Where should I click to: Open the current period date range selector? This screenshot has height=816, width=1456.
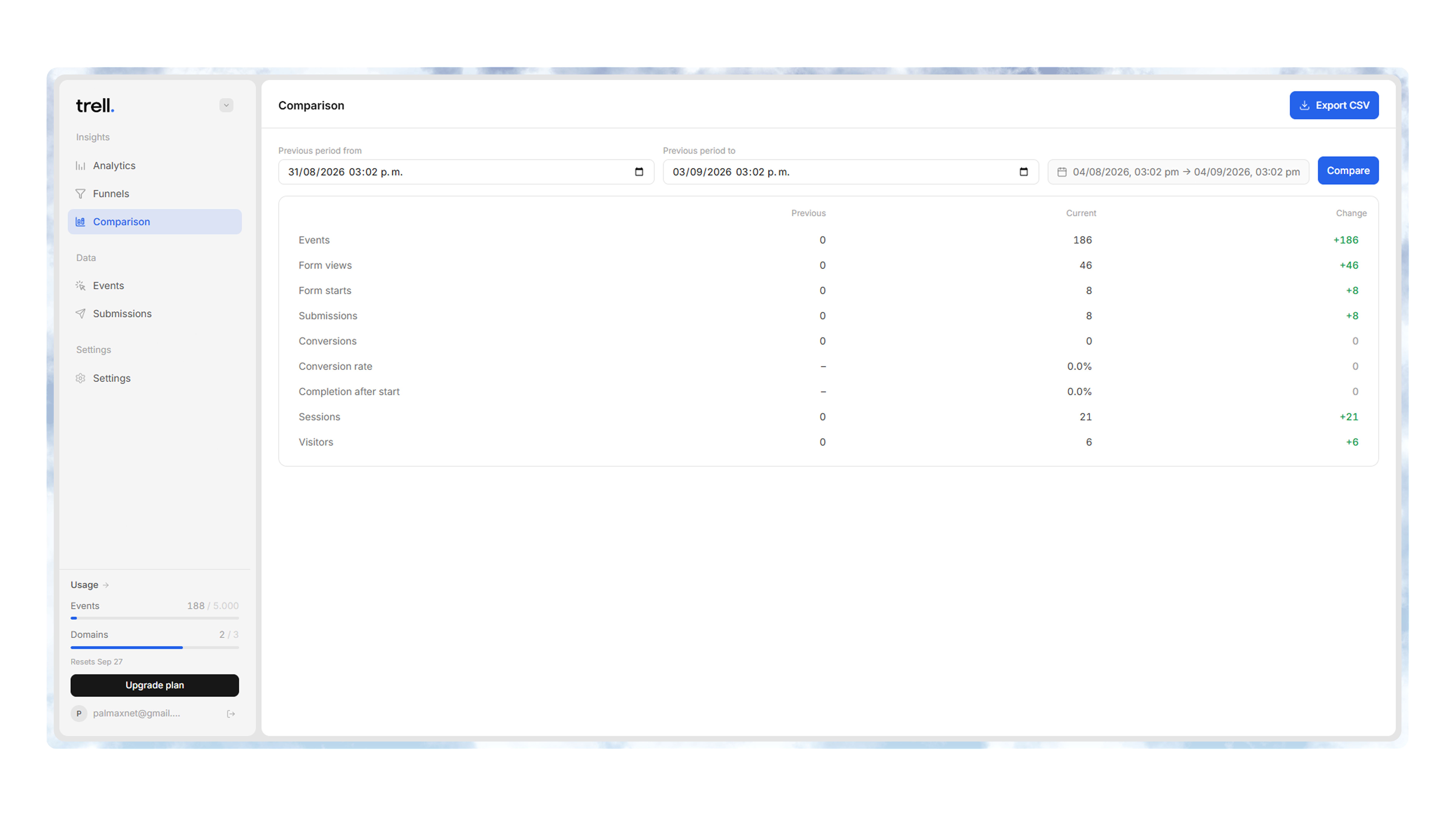pos(1178,172)
